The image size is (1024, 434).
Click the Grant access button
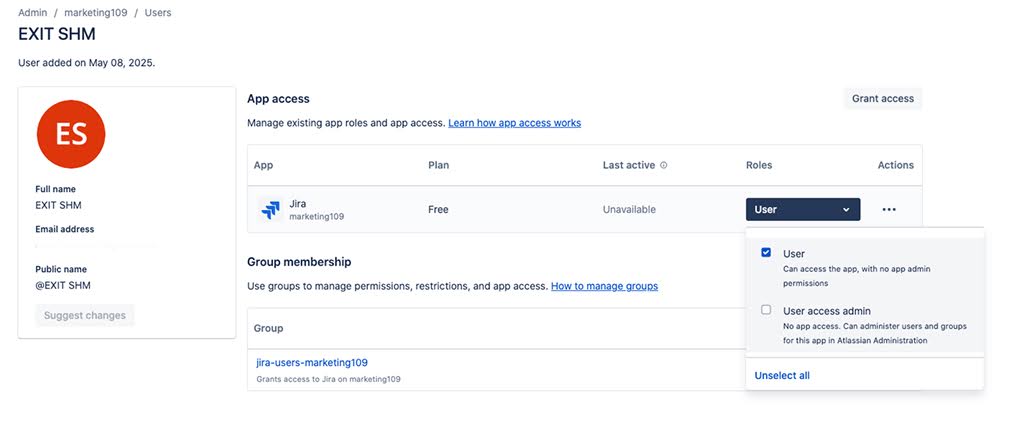882,99
